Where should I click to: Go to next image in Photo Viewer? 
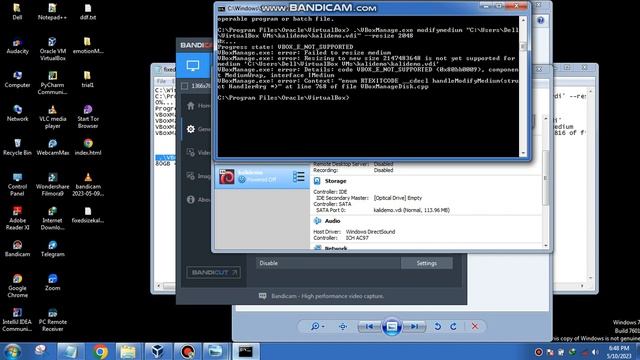[414, 327]
